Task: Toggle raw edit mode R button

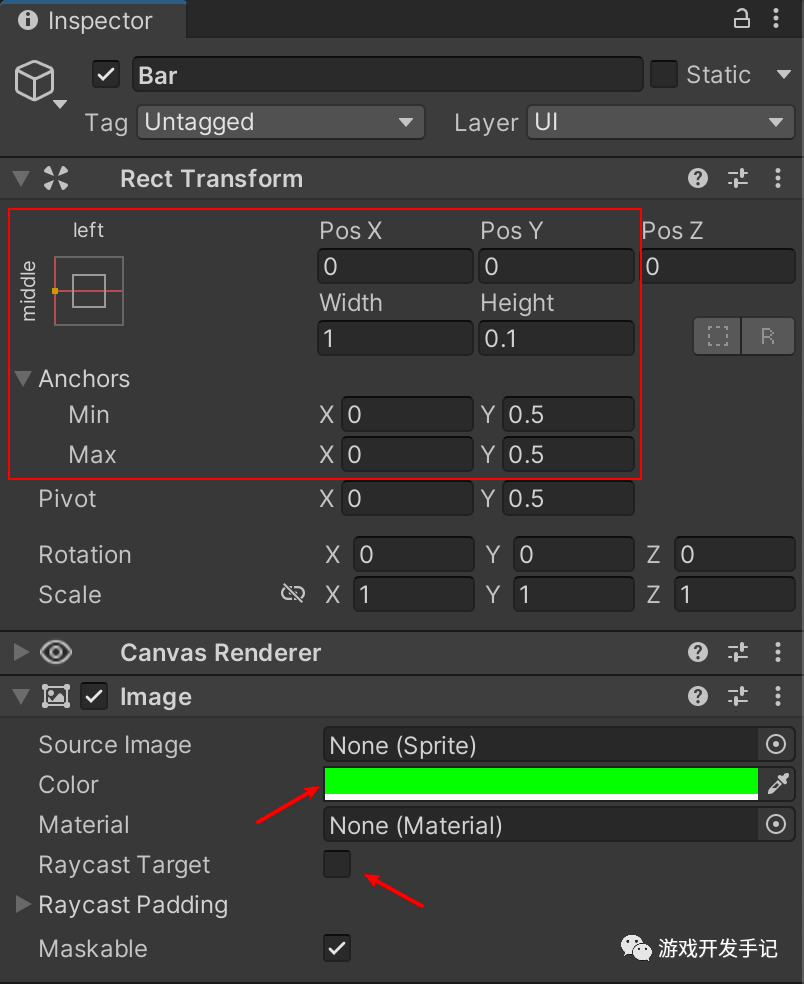Action: 768,336
